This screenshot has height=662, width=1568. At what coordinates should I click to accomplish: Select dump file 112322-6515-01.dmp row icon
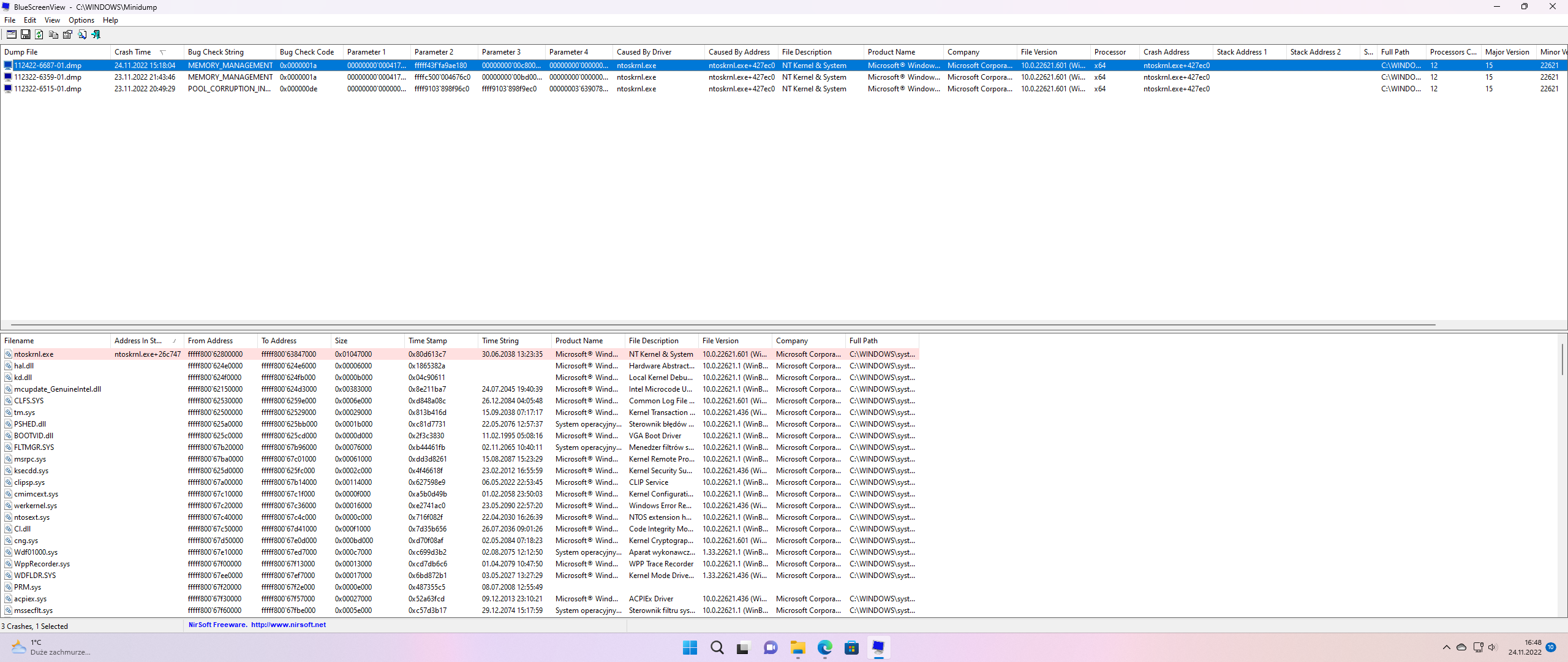click(8, 89)
